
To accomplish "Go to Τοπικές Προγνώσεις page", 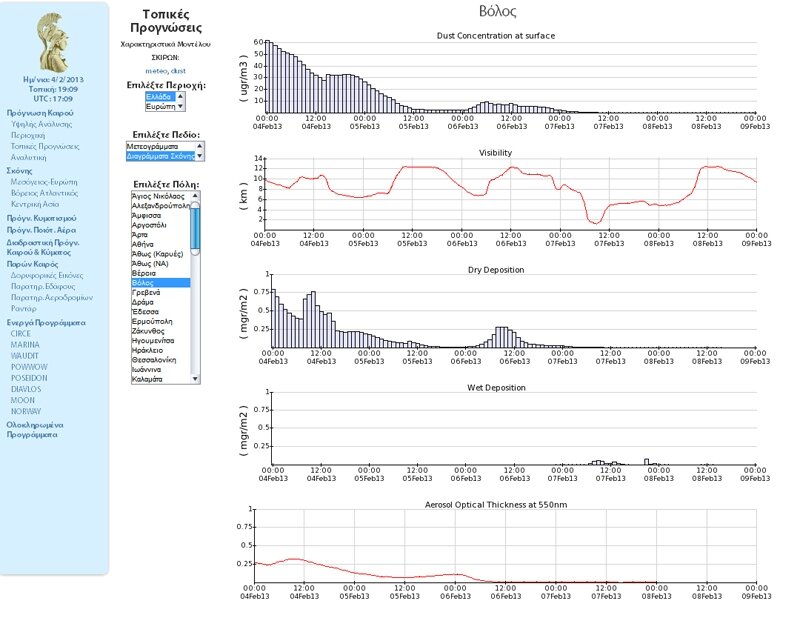I will pos(45,146).
